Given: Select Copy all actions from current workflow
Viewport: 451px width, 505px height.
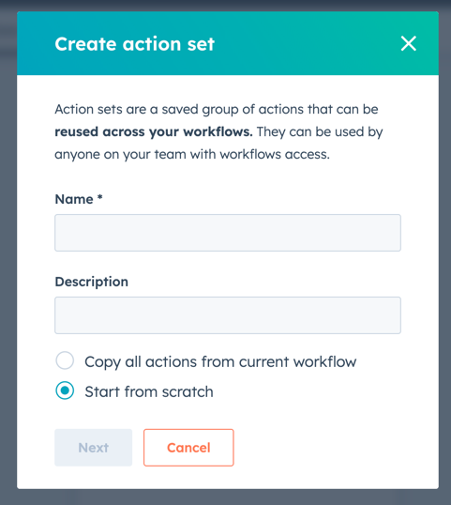Looking at the screenshot, I should [65, 361].
